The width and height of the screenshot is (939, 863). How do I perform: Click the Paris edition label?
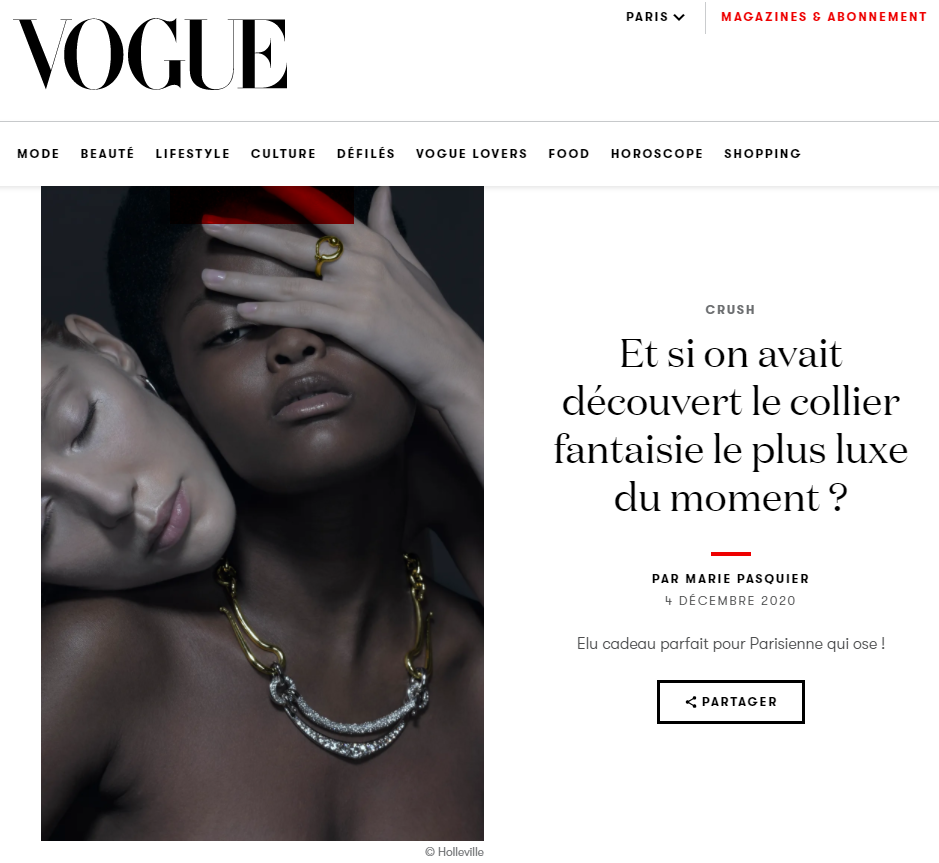point(647,17)
